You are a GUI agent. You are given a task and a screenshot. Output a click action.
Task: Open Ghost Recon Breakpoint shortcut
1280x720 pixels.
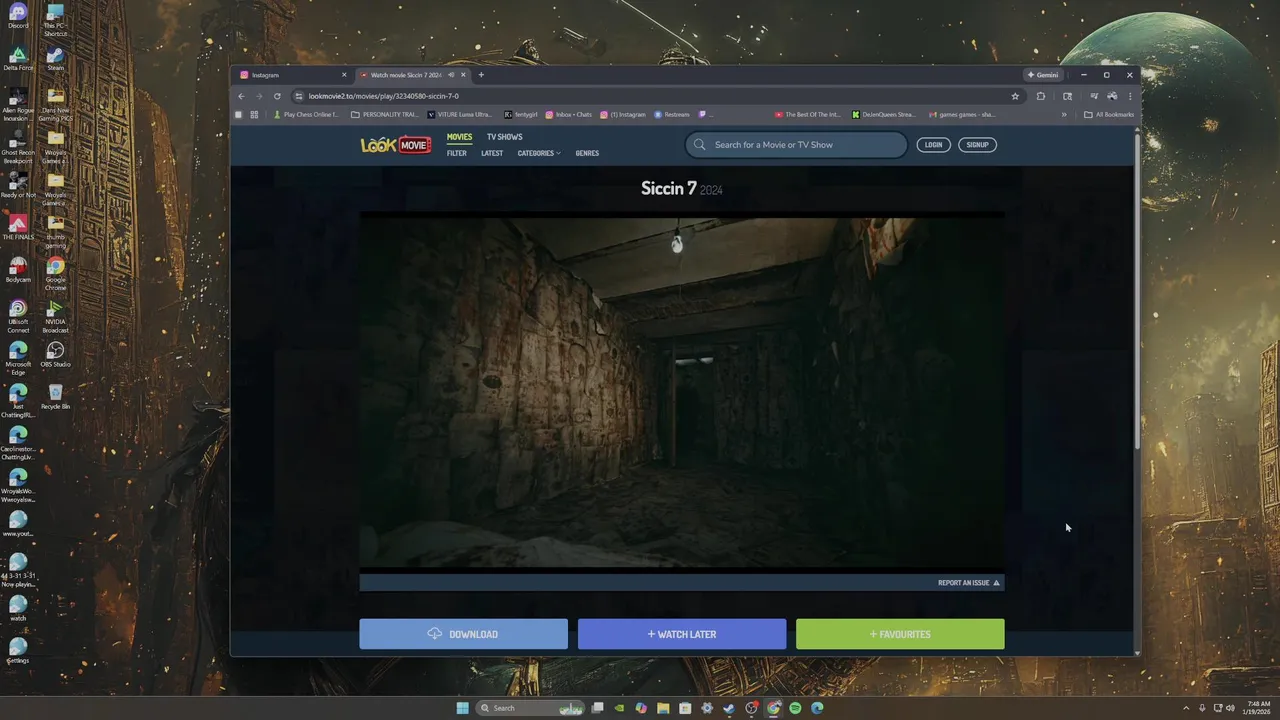[18, 147]
